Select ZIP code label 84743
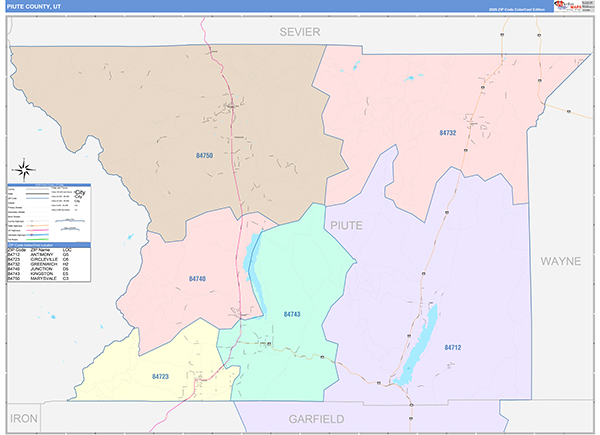The width and height of the screenshot is (600, 435). pyautogui.click(x=292, y=314)
